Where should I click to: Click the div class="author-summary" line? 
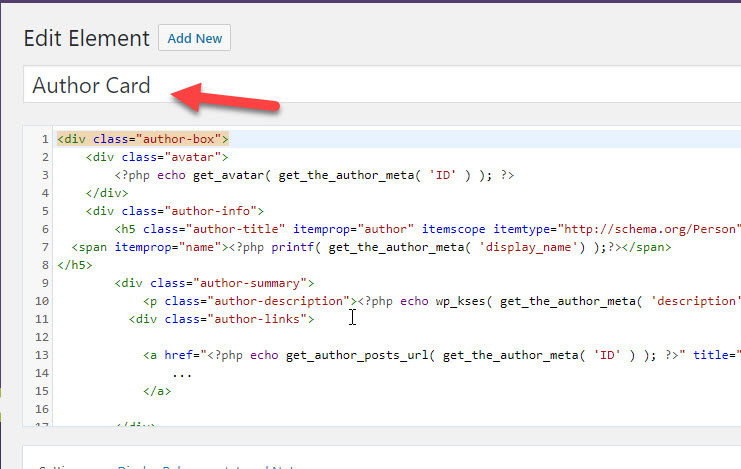point(214,283)
